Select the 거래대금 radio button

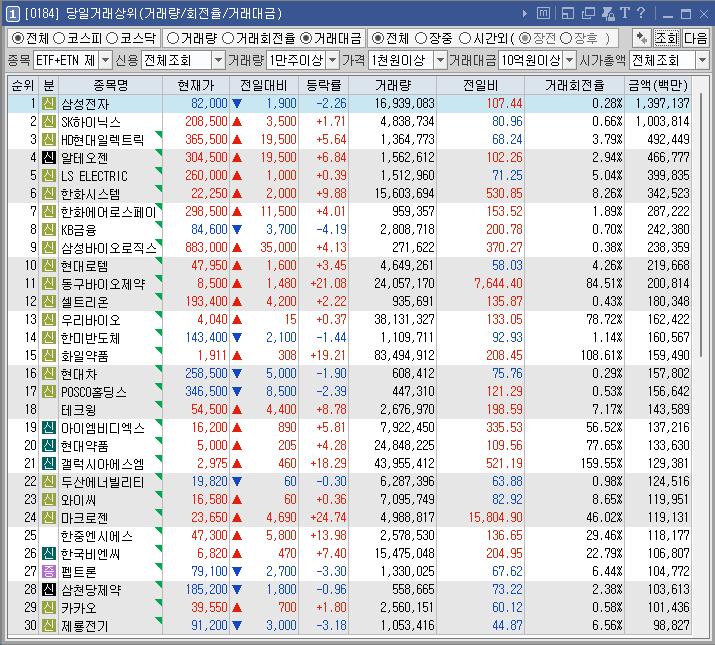306,38
